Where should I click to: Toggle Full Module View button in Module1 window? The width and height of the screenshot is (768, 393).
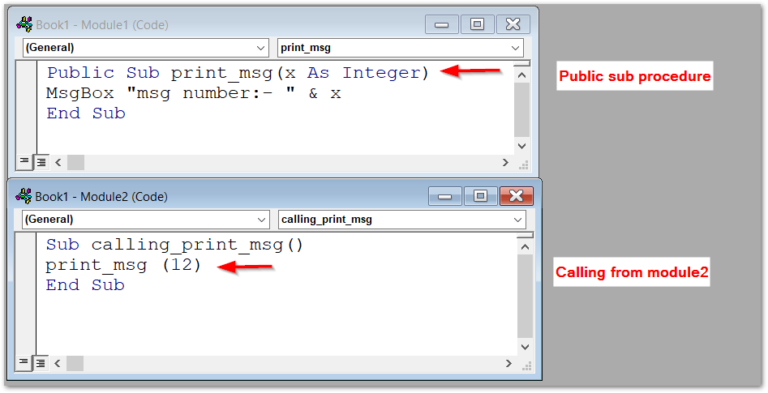[42, 162]
